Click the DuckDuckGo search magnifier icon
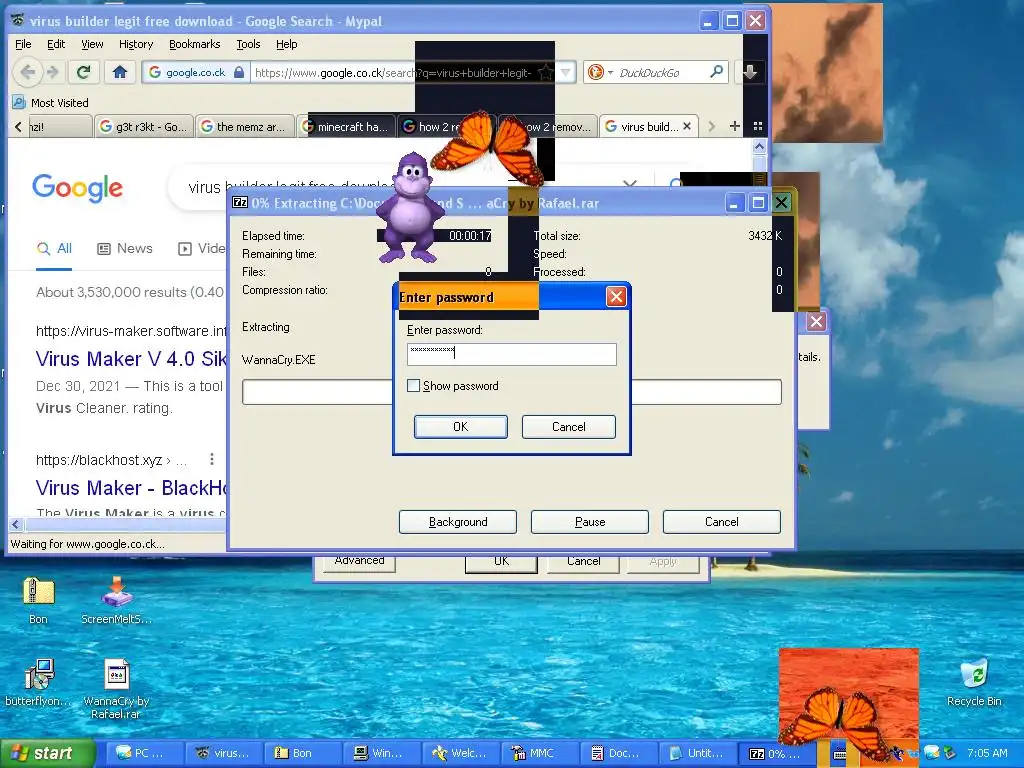 (x=716, y=72)
